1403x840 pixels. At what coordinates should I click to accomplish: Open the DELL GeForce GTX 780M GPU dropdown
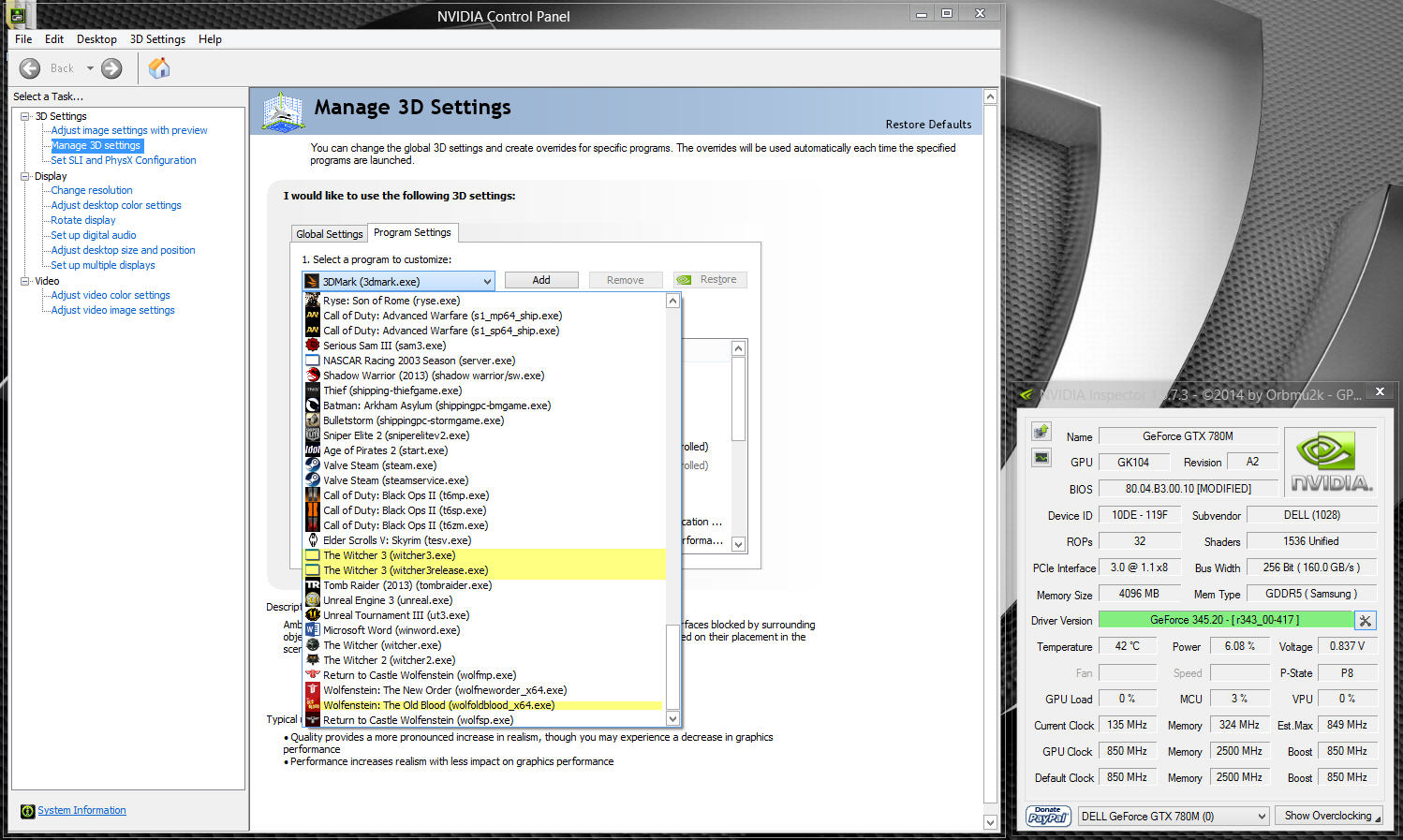coord(1262,817)
